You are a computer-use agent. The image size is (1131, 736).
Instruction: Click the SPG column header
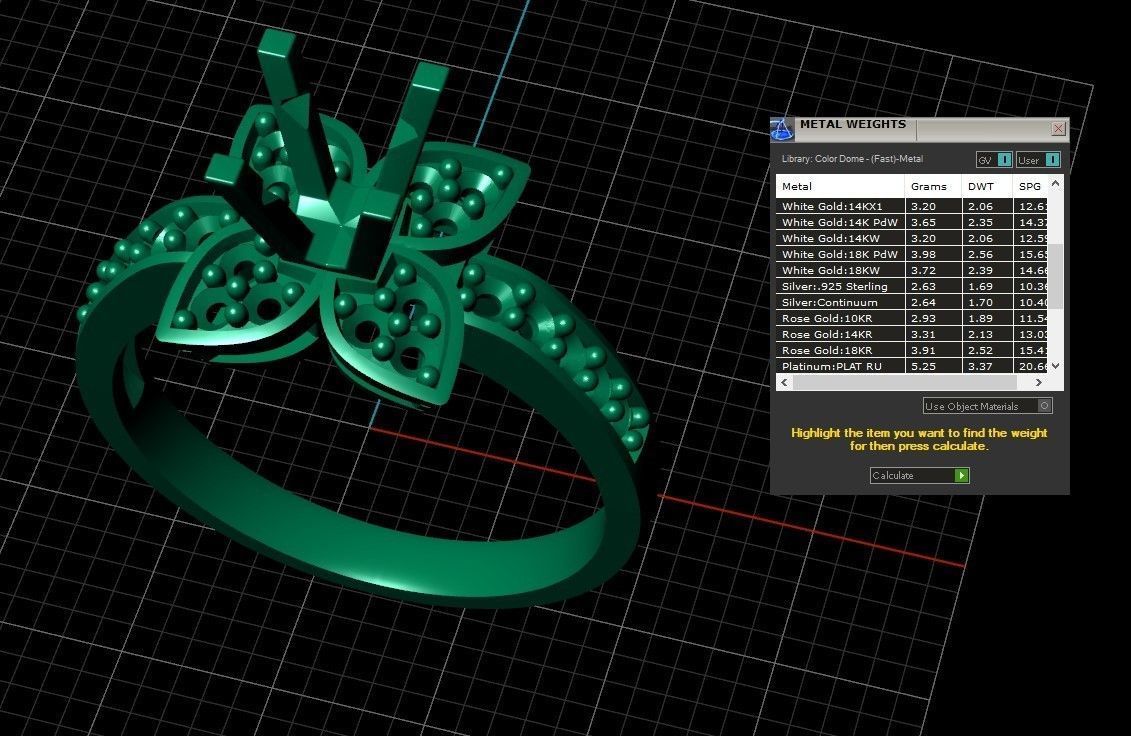coord(1030,186)
